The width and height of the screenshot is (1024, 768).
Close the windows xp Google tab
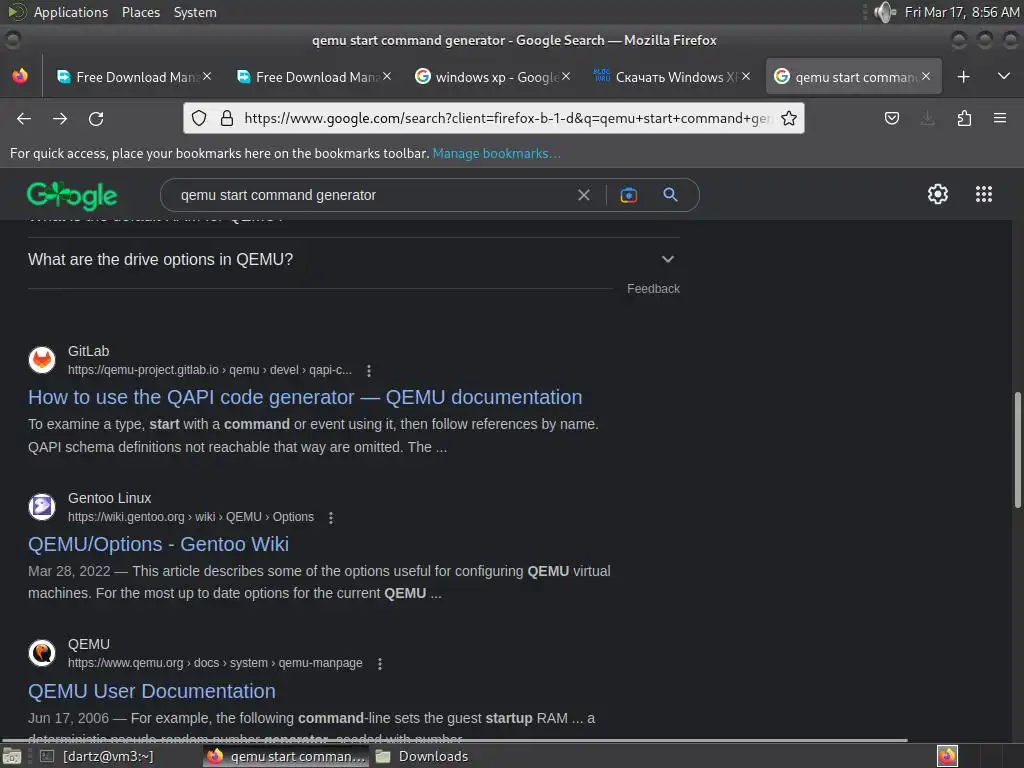point(566,76)
